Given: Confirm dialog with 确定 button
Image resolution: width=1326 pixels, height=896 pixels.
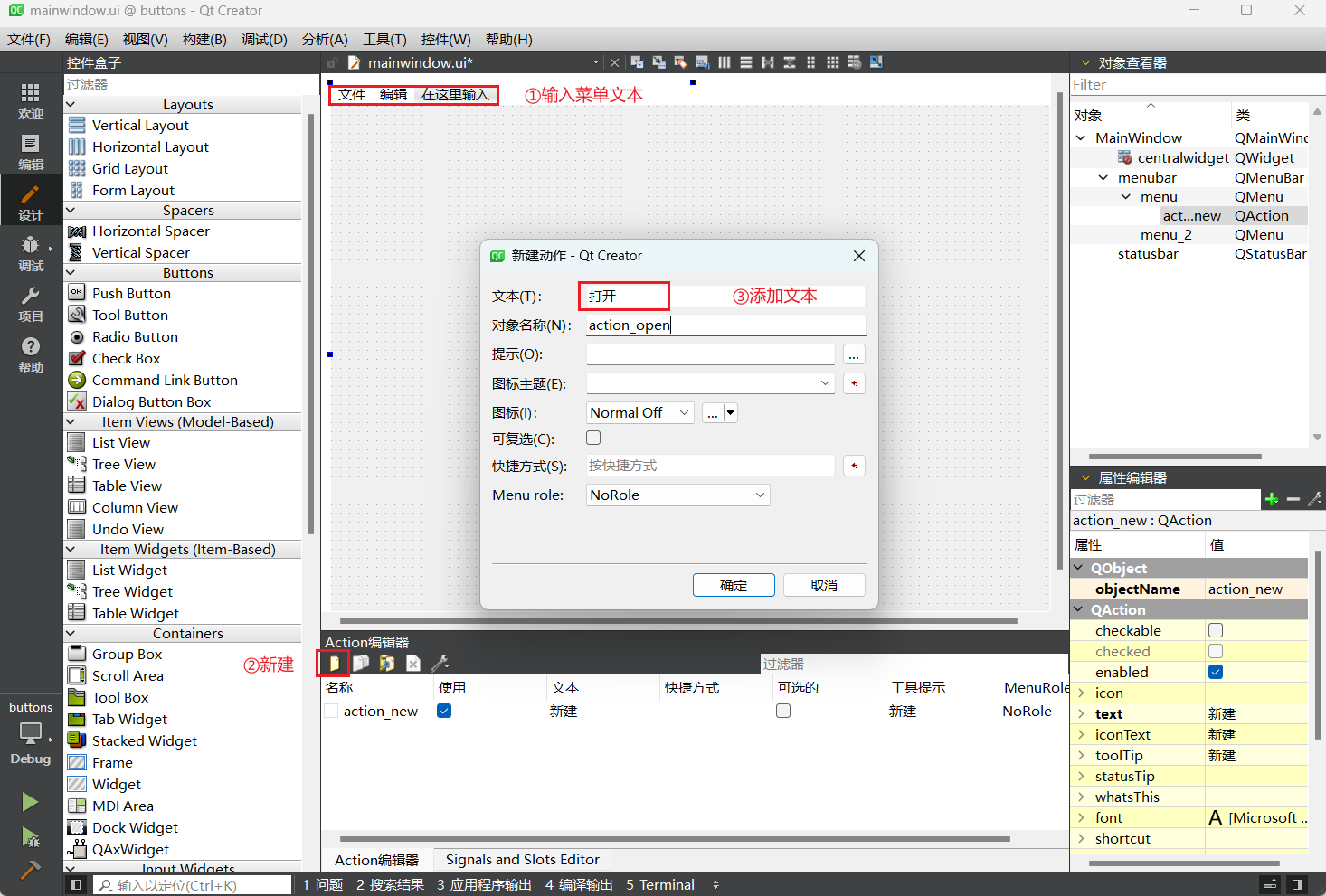Looking at the screenshot, I should [734, 586].
